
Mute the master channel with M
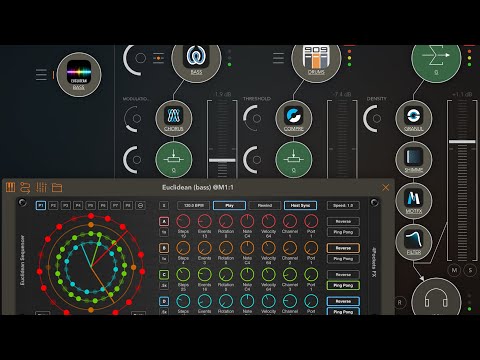click(454, 270)
